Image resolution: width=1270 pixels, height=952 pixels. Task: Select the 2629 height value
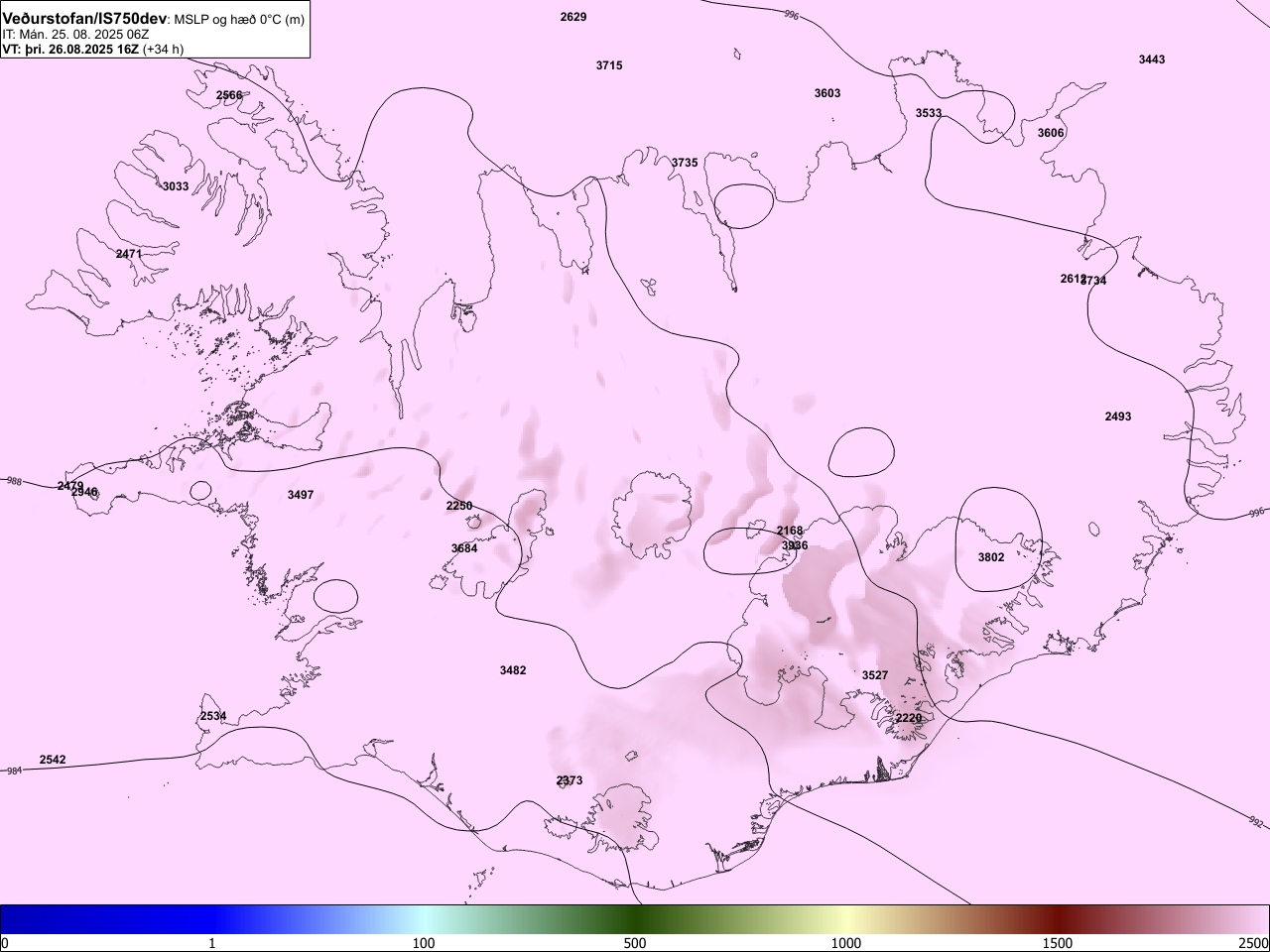coord(573,17)
